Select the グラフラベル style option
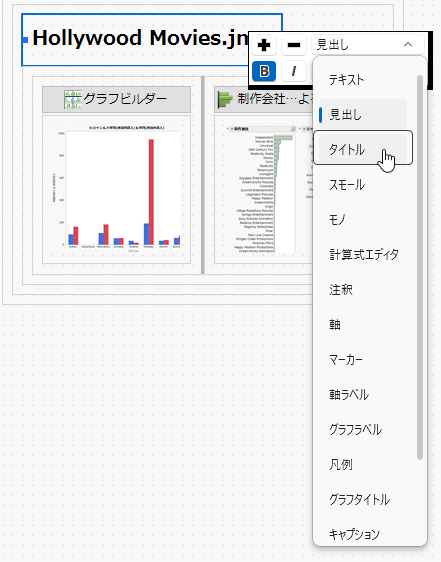Image resolution: width=441 pixels, height=562 pixels. (x=363, y=429)
